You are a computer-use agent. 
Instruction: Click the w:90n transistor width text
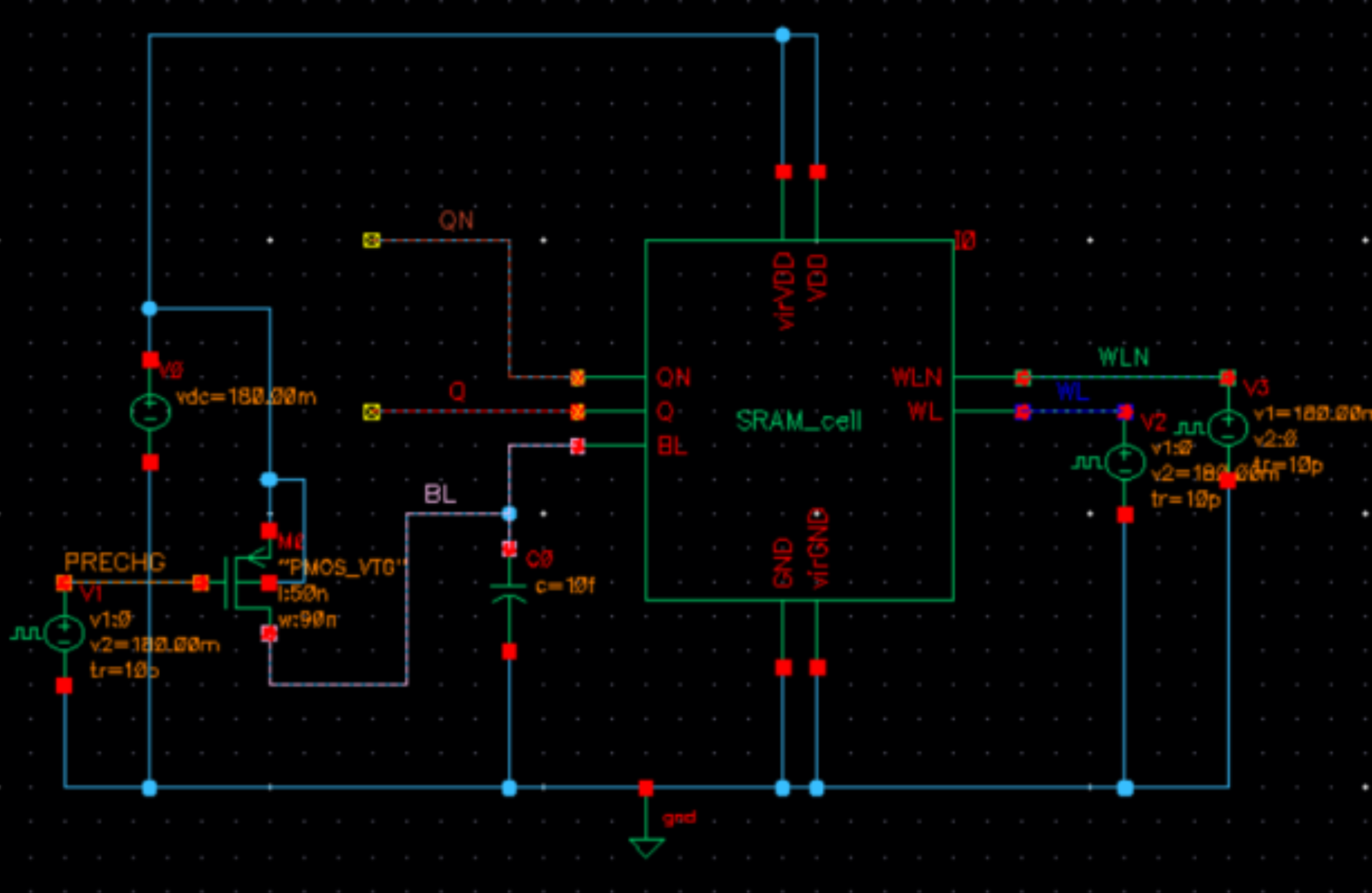[x=308, y=619]
